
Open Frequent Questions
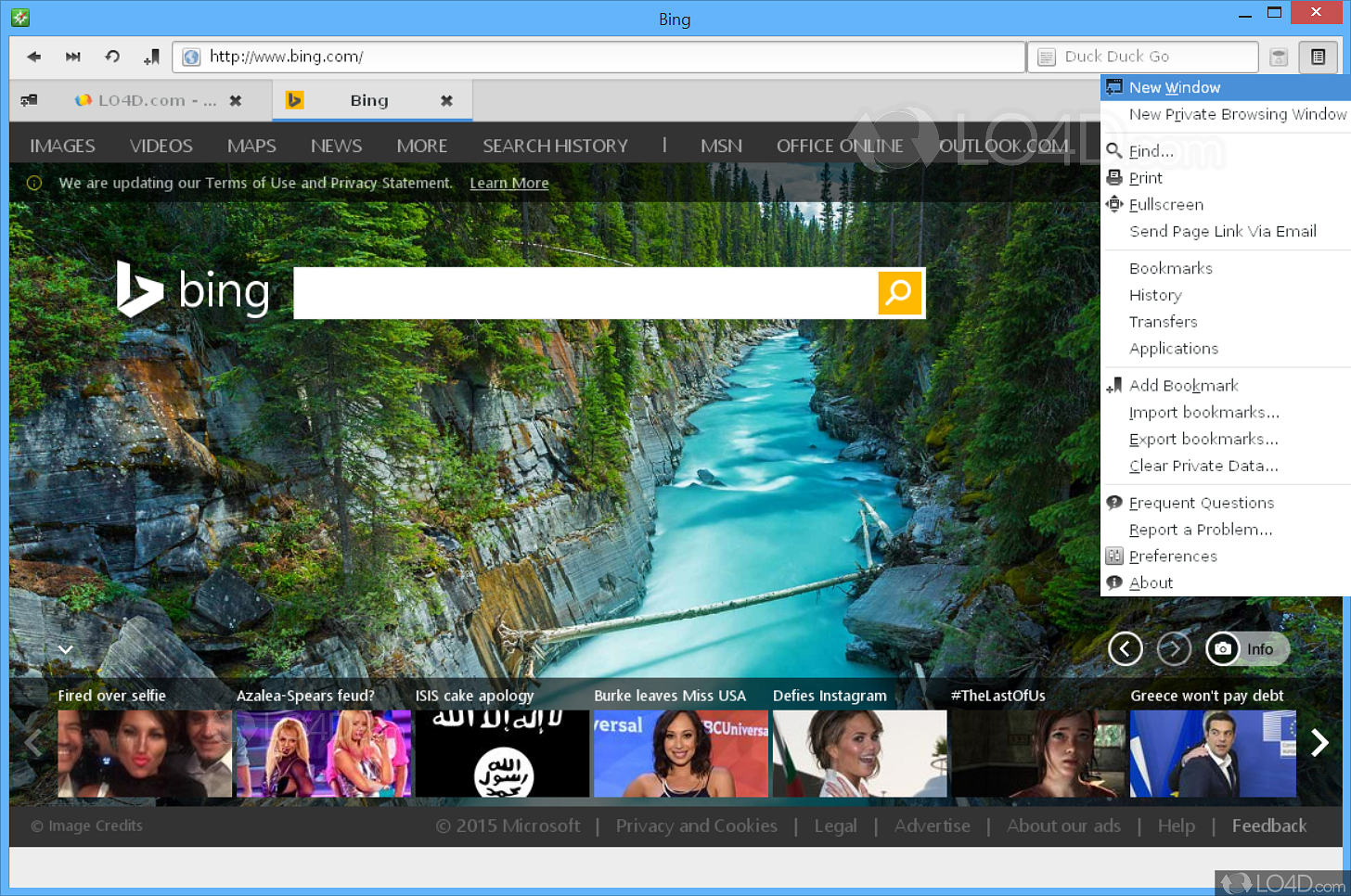pos(1225,503)
